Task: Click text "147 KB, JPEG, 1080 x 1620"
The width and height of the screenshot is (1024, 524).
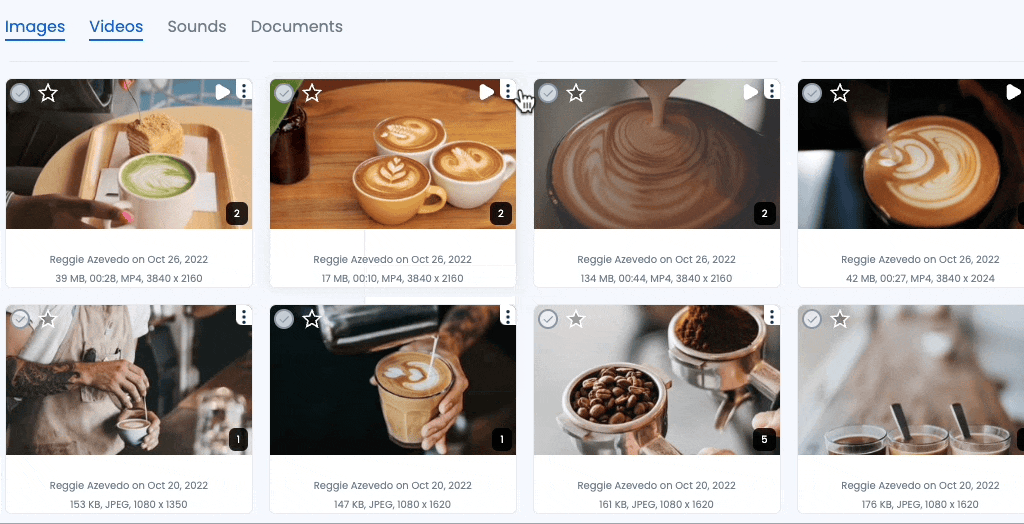Action: (392, 504)
